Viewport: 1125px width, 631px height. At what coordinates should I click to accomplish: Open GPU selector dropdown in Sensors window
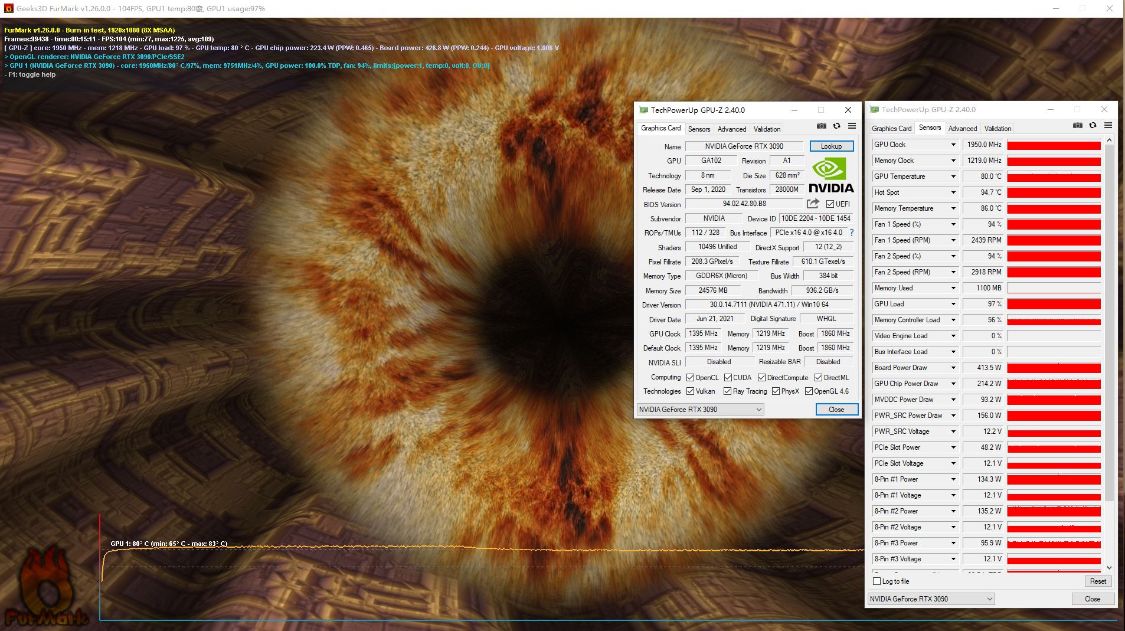931,599
